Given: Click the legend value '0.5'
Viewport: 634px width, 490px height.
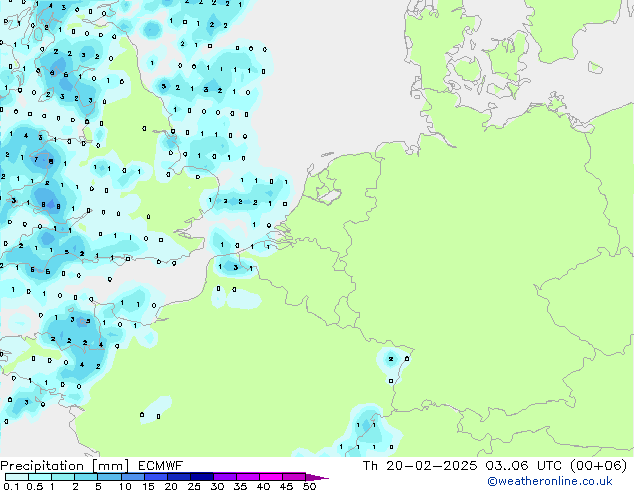Looking at the screenshot, I should (35, 486).
